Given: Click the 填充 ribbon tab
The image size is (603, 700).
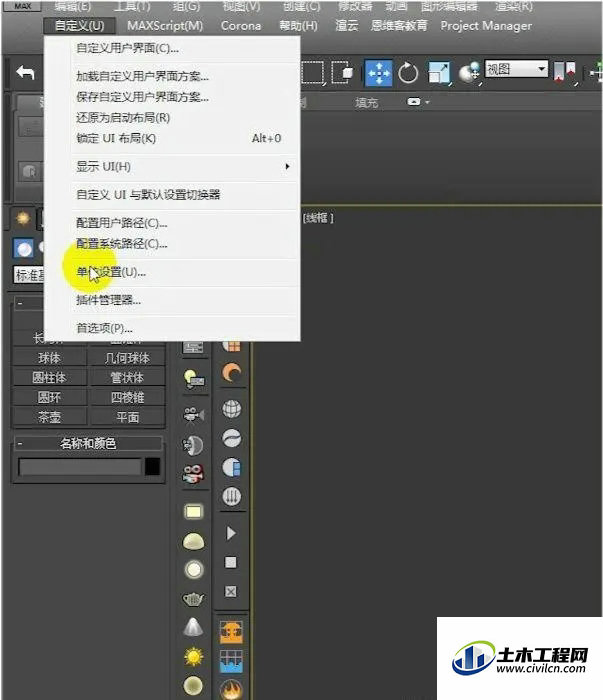Looking at the screenshot, I should point(366,103).
